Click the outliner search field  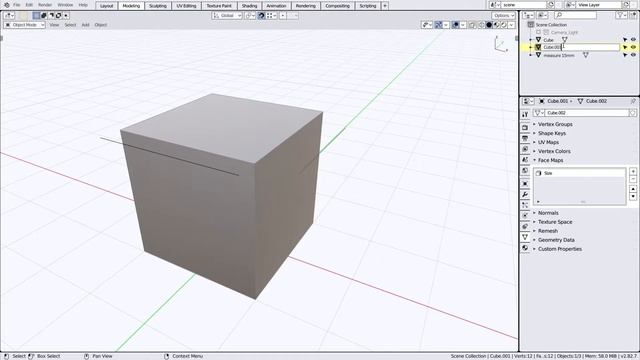point(576,15)
